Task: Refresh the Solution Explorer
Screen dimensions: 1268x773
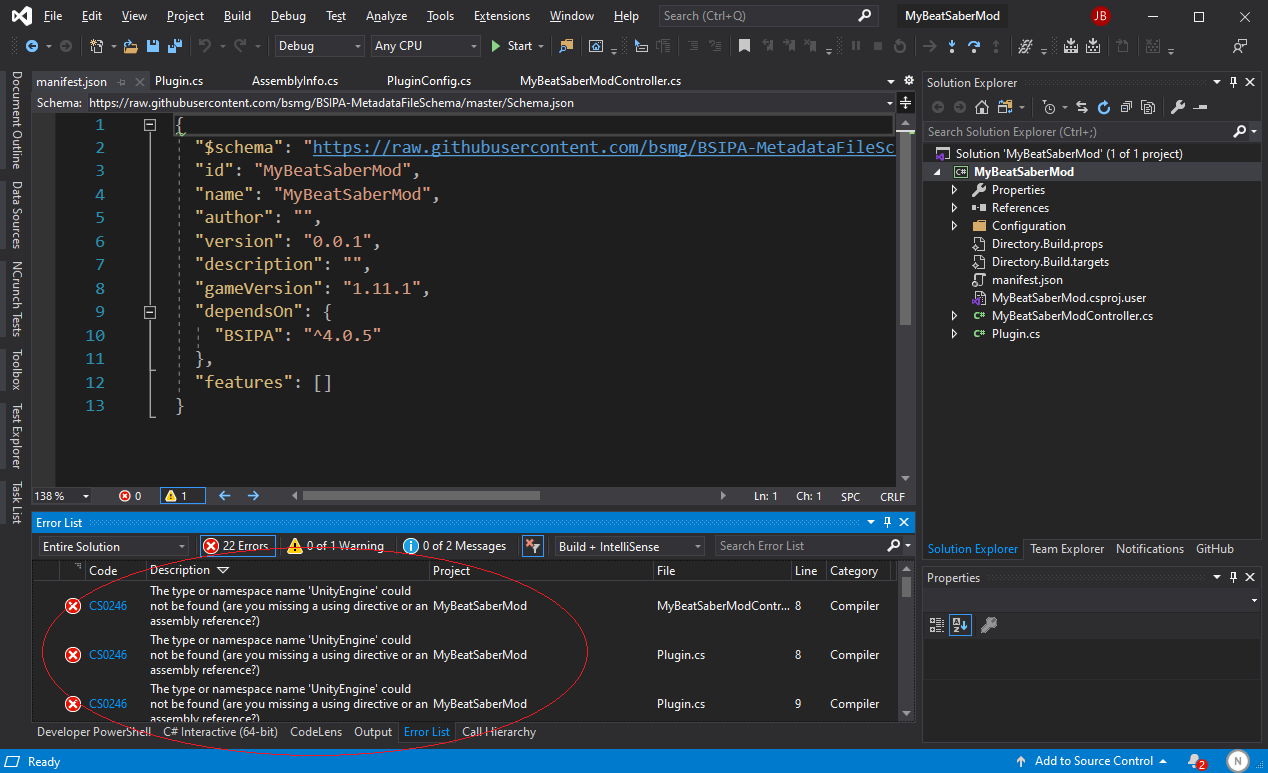Action: point(1104,107)
